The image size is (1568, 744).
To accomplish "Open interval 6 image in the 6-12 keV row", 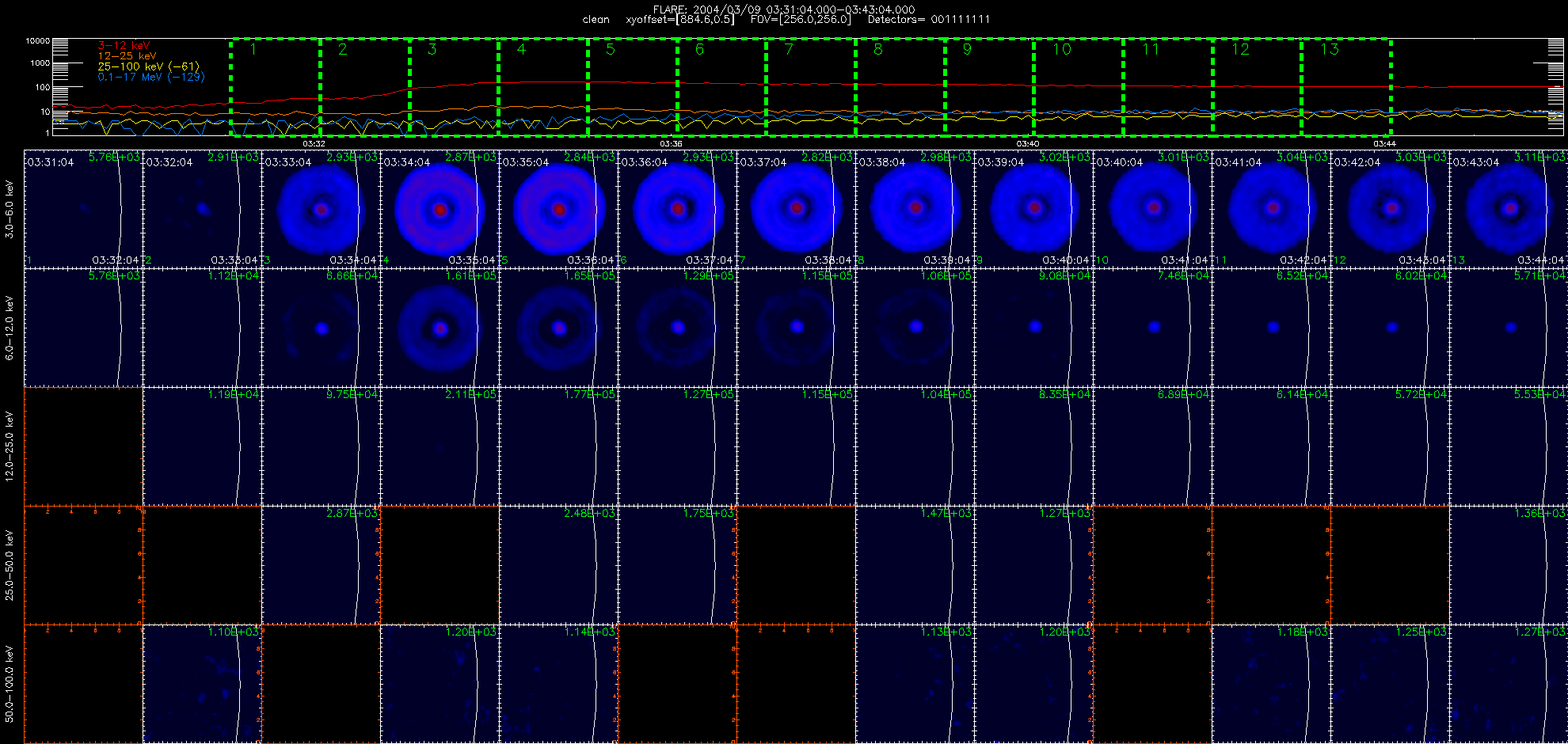I will [x=678, y=328].
